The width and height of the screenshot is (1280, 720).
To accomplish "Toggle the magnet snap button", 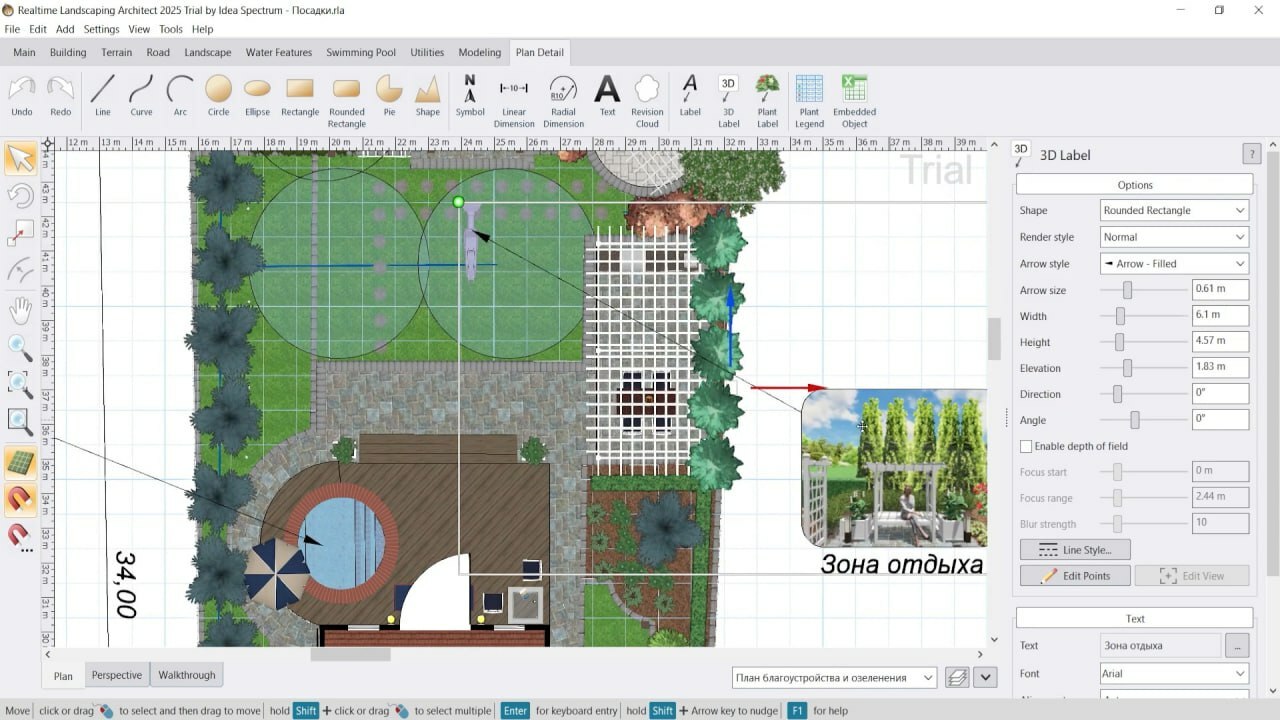I will point(20,498).
